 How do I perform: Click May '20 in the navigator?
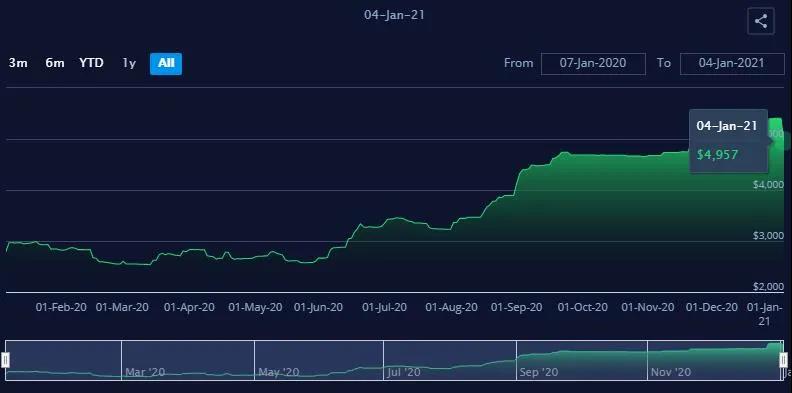click(x=279, y=372)
